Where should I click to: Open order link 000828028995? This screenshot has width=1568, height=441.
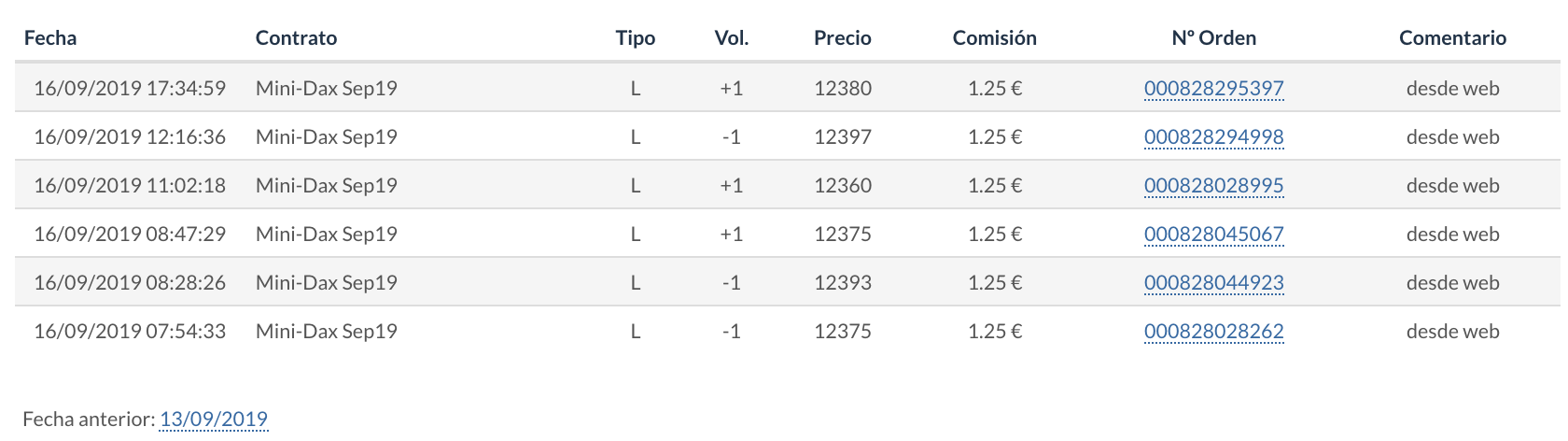1213,186
